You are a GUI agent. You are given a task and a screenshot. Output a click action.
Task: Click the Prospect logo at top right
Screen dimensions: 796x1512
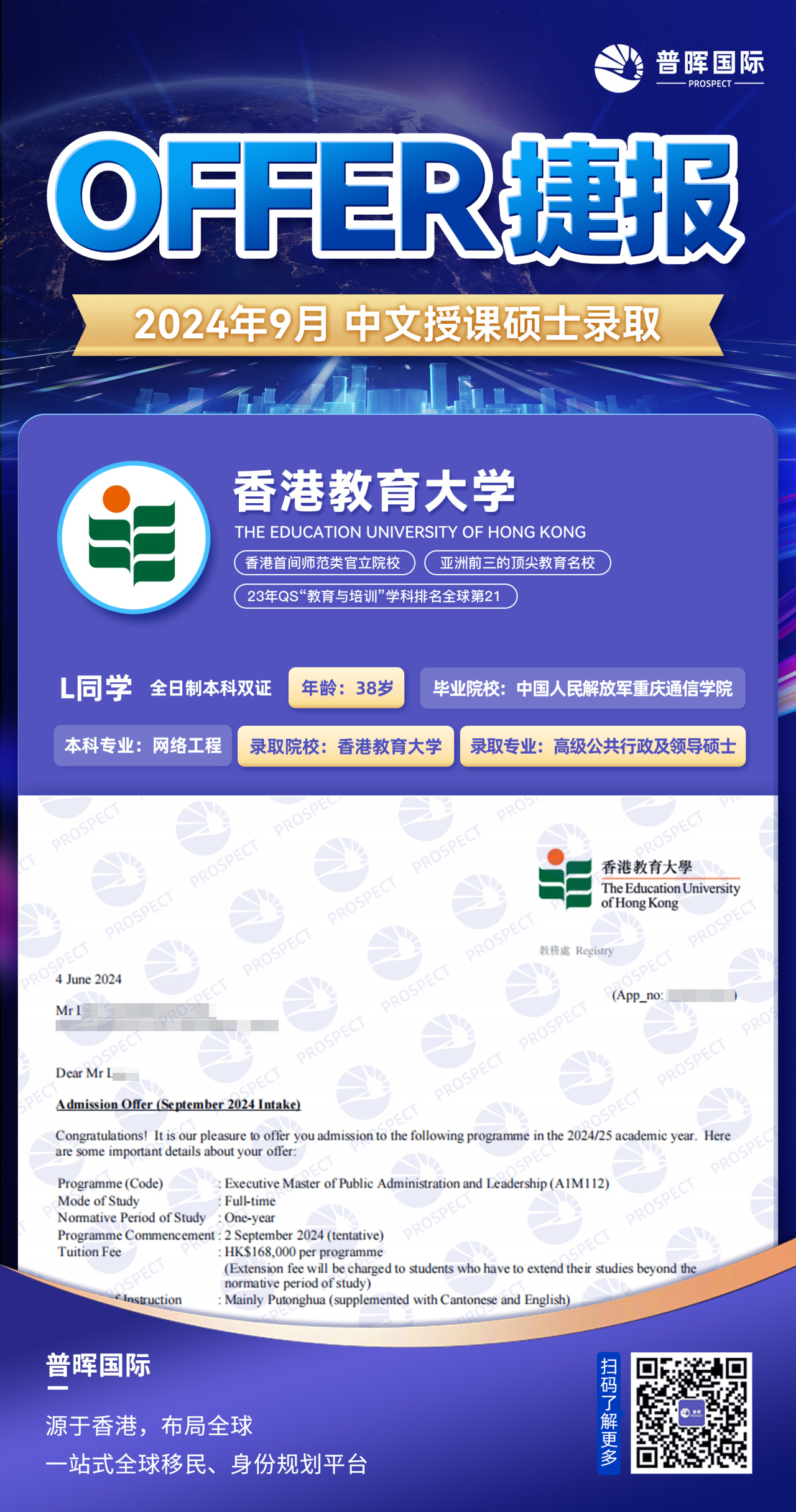coord(679,68)
